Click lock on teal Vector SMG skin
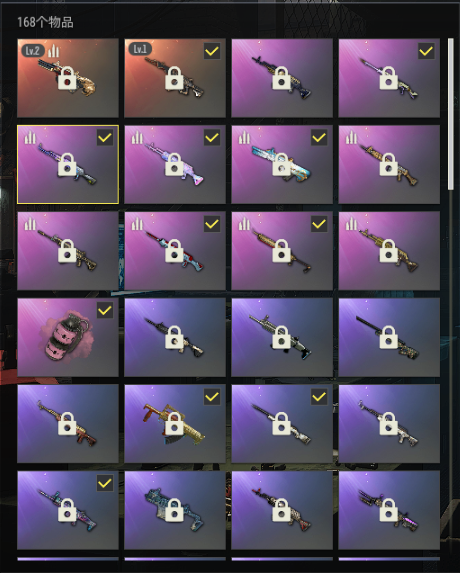460x573 pixels. [x=175, y=510]
